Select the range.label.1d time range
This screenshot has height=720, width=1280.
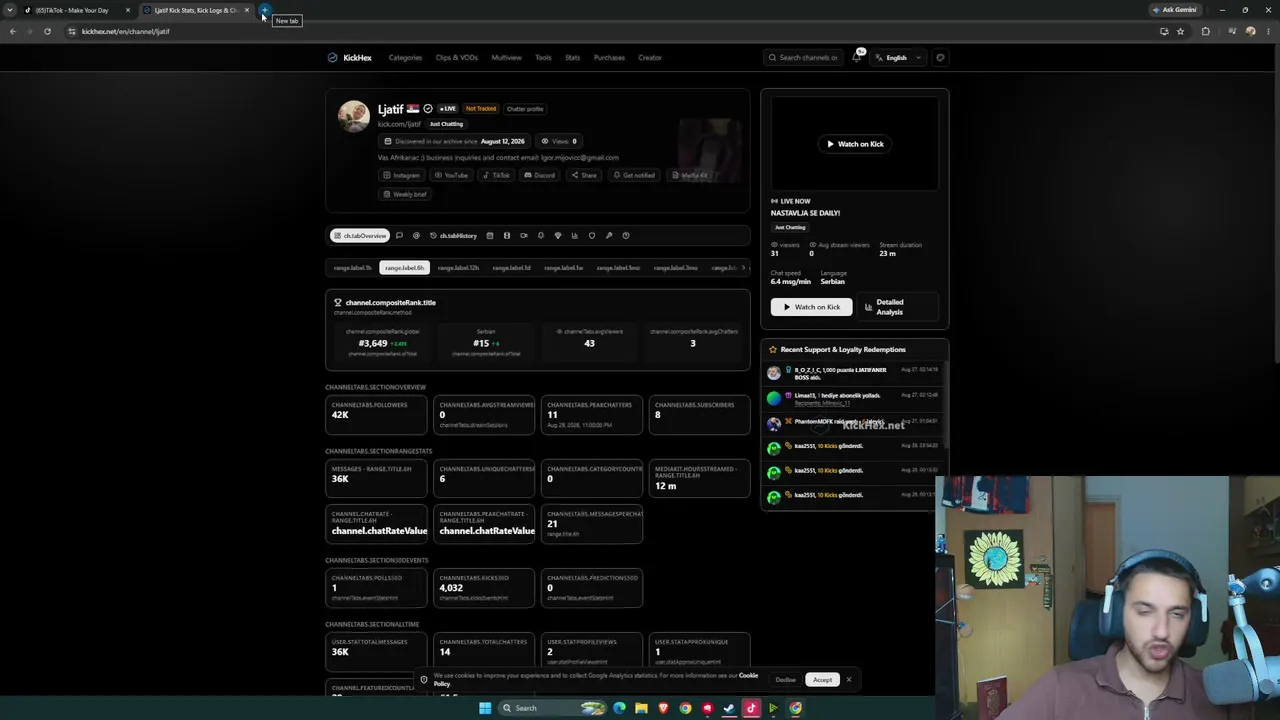point(511,268)
